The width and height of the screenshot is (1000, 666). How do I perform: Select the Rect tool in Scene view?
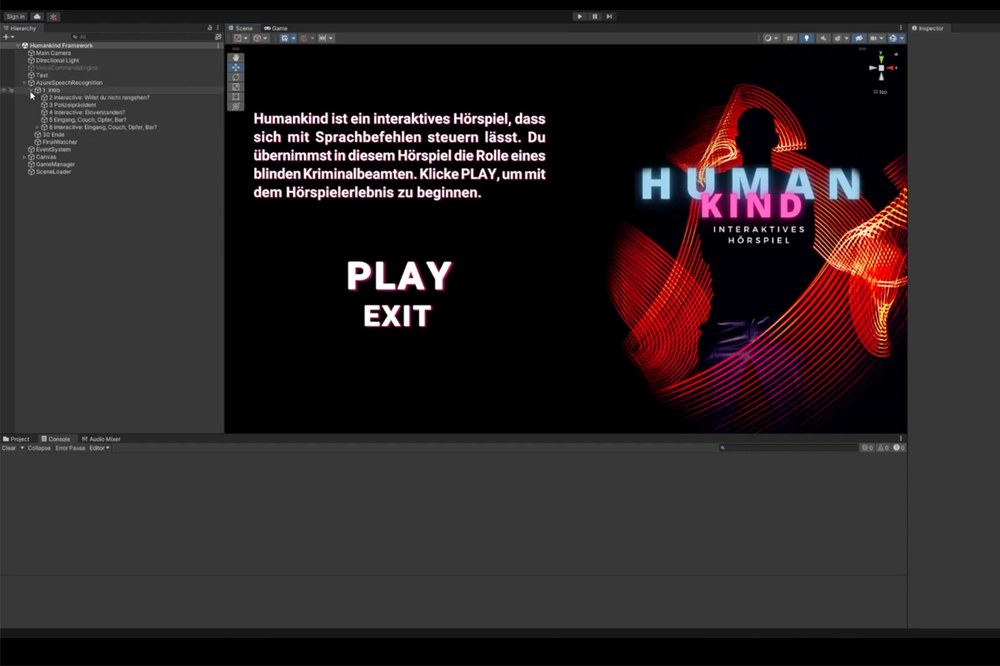[x=236, y=96]
